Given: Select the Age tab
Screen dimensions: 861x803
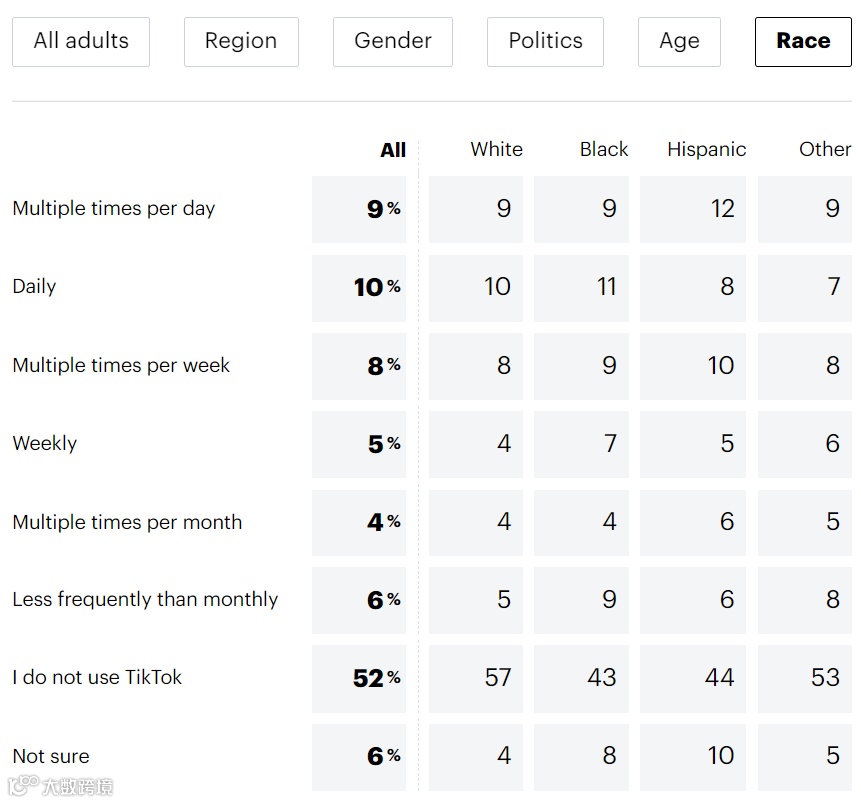Looking at the screenshot, I should [679, 41].
